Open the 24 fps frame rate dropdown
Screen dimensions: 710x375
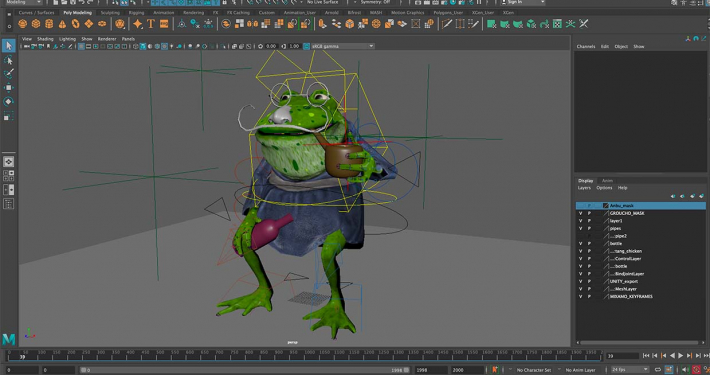[629, 370]
